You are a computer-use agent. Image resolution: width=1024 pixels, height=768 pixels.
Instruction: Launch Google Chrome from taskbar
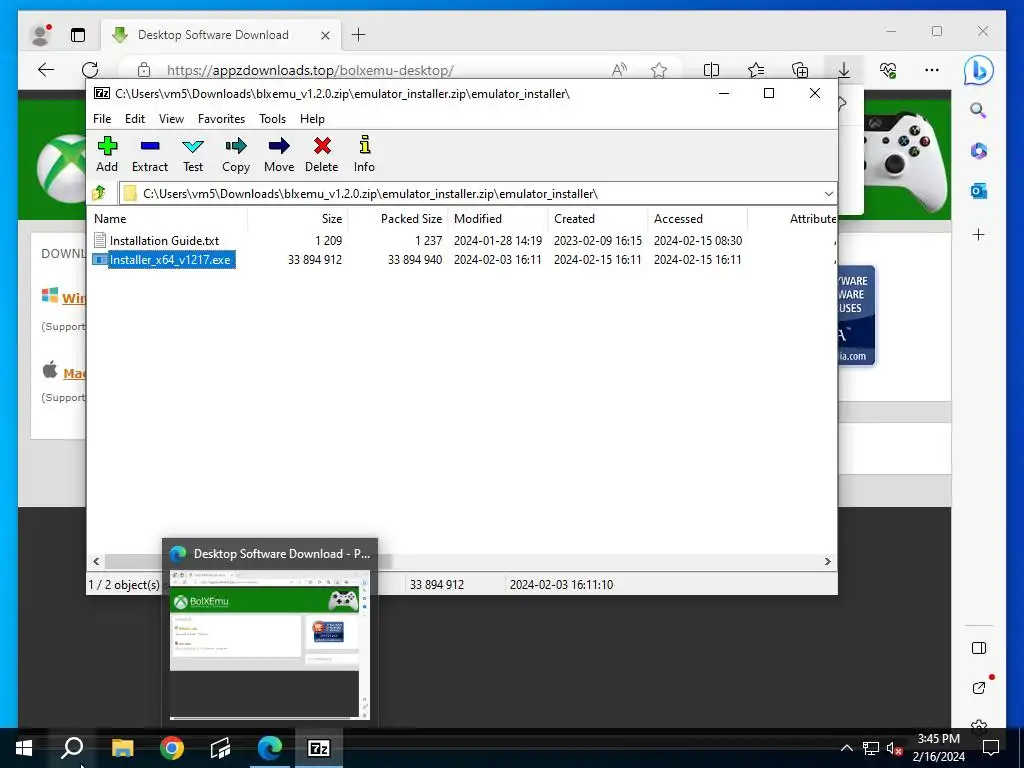pos(172,748)
